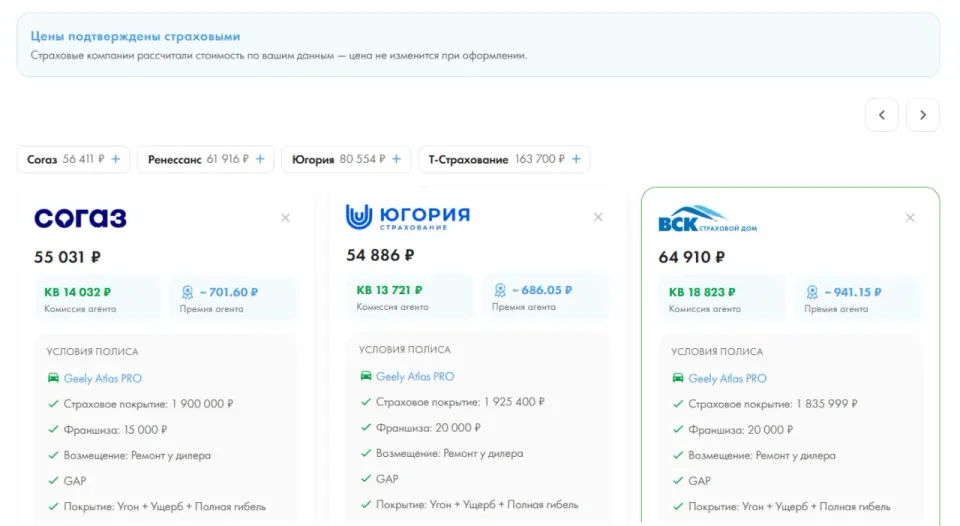The width and height of the screenshot is (960, 526).
Task: Click 'Страховое покрытие: 1 900 000 ₽'
Action: point(148,404)
